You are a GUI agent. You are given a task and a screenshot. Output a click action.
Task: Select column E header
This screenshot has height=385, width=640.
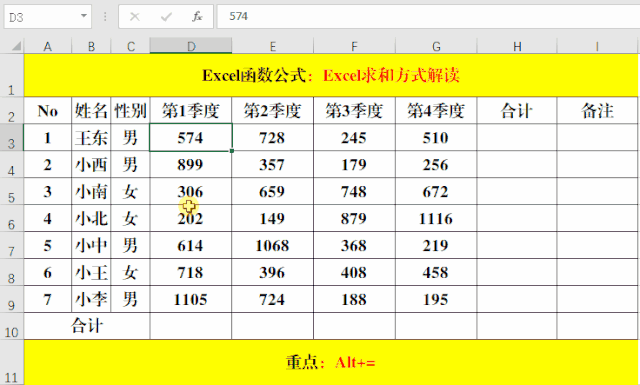(273, 46)
